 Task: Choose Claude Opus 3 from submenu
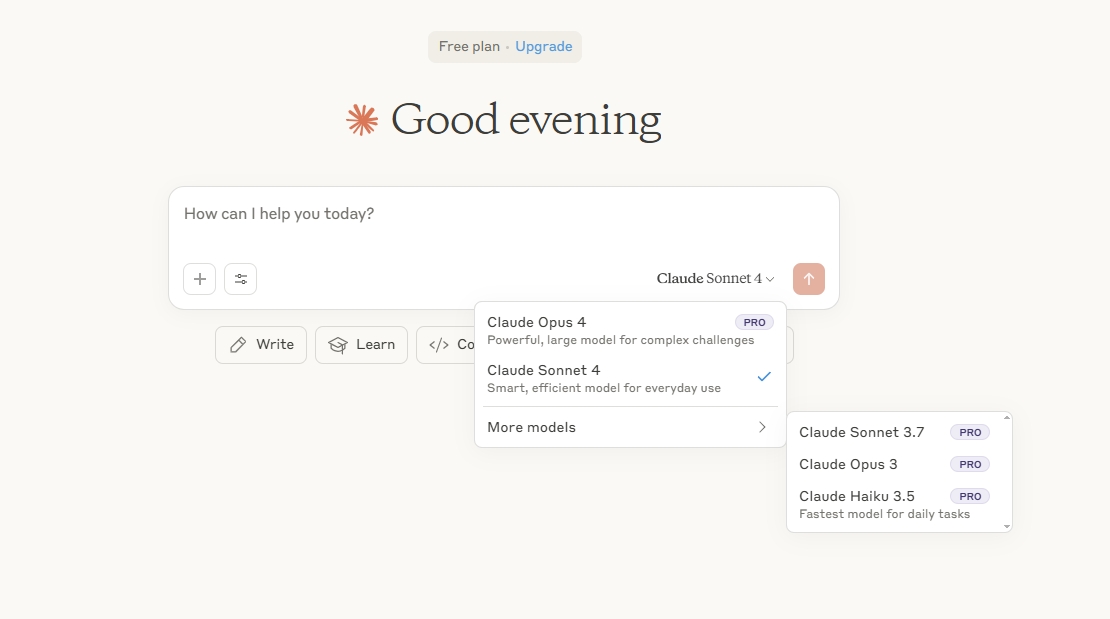[895, 465]
